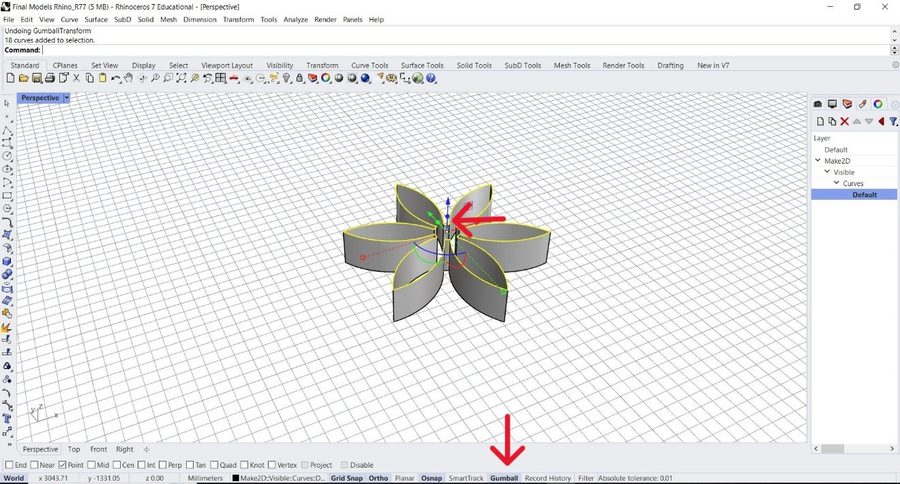This screenshot has height=484, width=900.
Task: Save the model with the disk icon
Action: click(37, 78)
